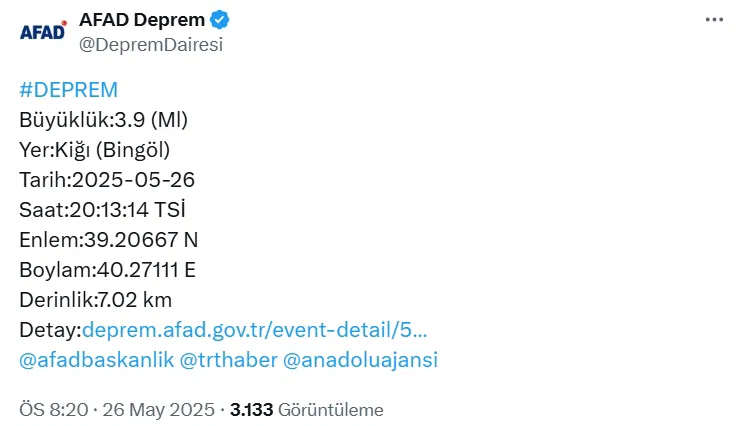The height and width of the screenshot is (426, 739).
Task: Open the AFAD Deprem display name
Action: pos(141,20)
